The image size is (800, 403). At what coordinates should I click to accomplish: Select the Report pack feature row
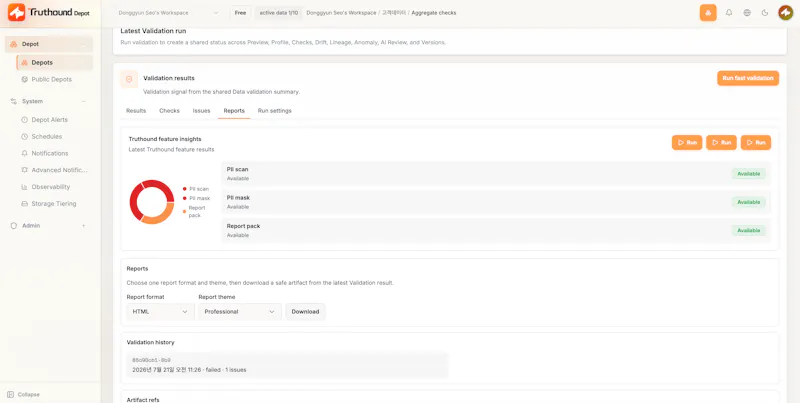click(496, 231)
